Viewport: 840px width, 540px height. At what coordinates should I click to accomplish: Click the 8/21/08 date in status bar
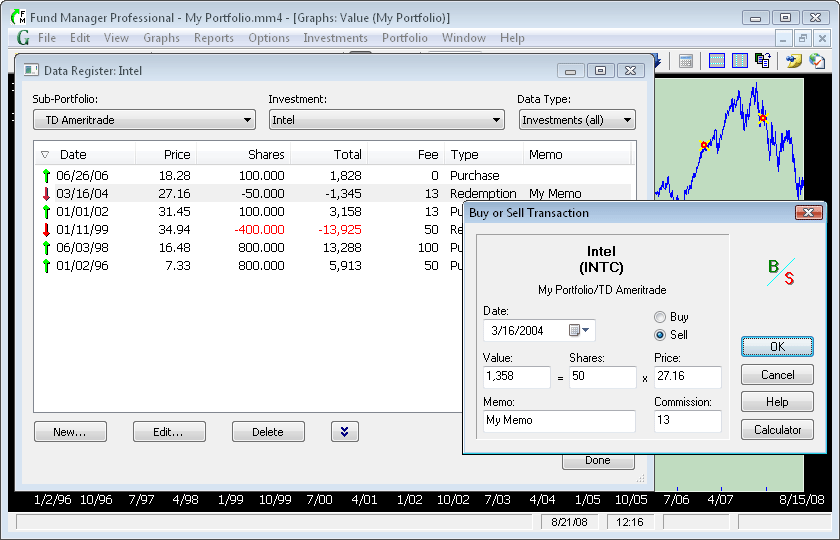(x=569, y=522)
